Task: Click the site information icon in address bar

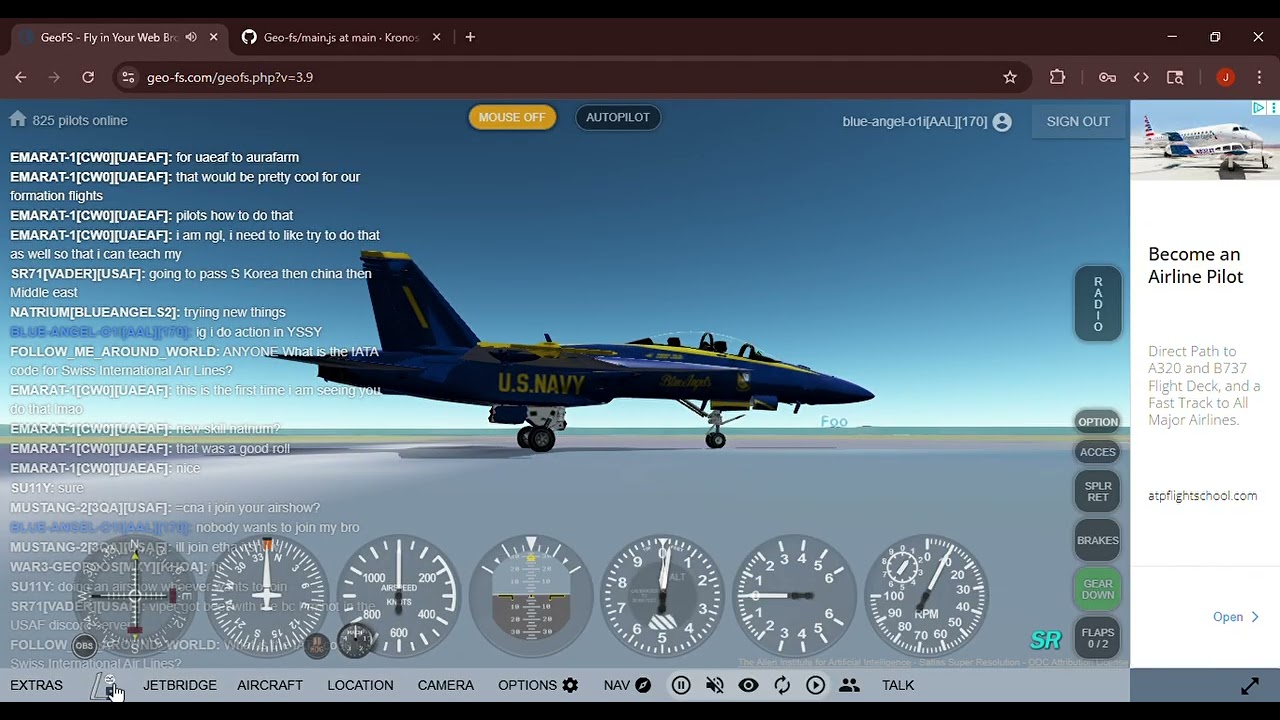Action: point(127,77)
